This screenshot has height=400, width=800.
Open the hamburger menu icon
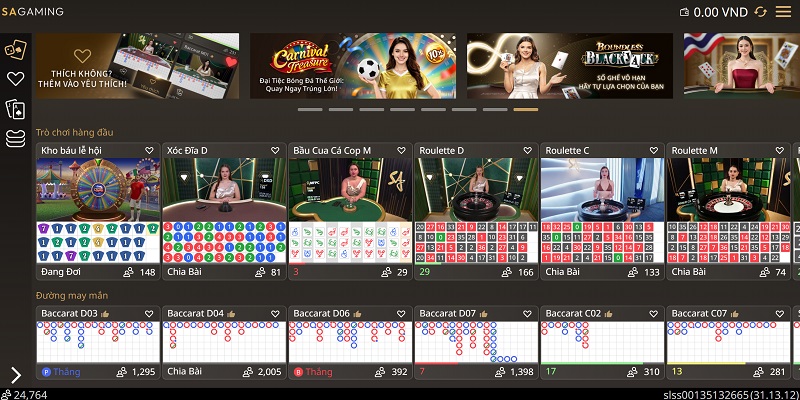[783, 12]
